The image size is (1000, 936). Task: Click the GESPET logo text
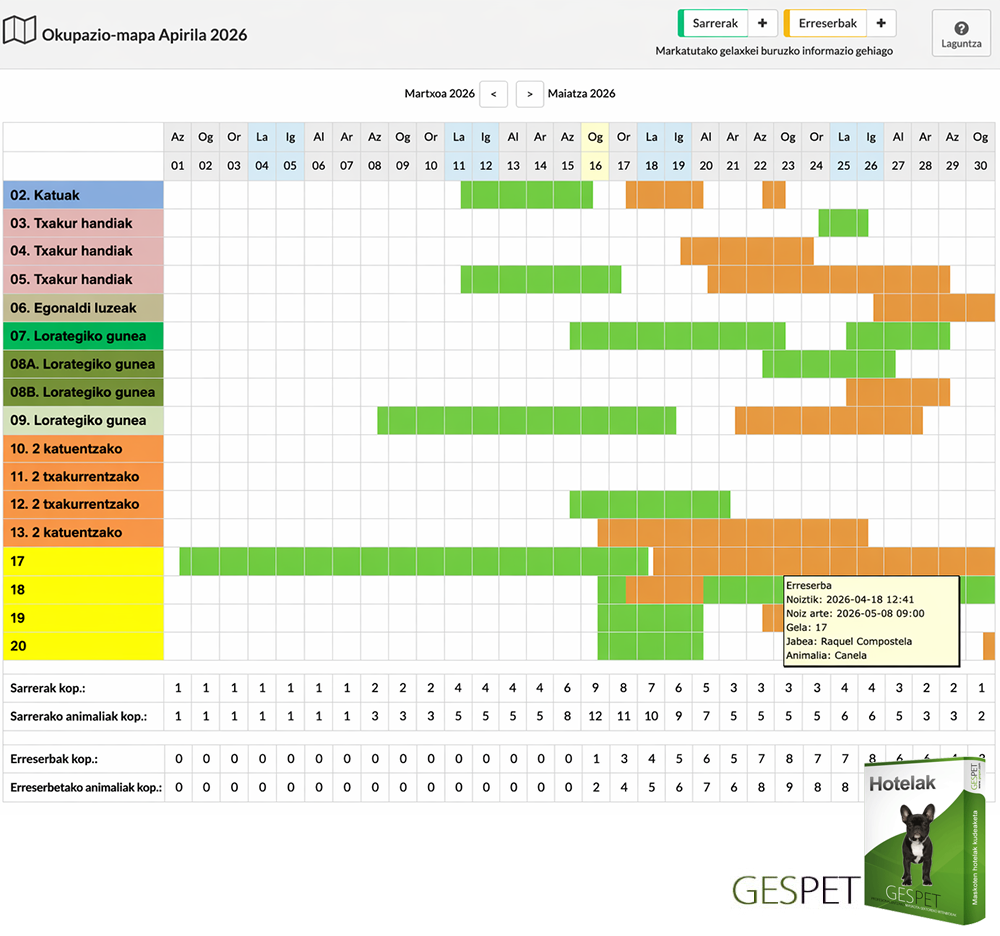click(795, 890)
